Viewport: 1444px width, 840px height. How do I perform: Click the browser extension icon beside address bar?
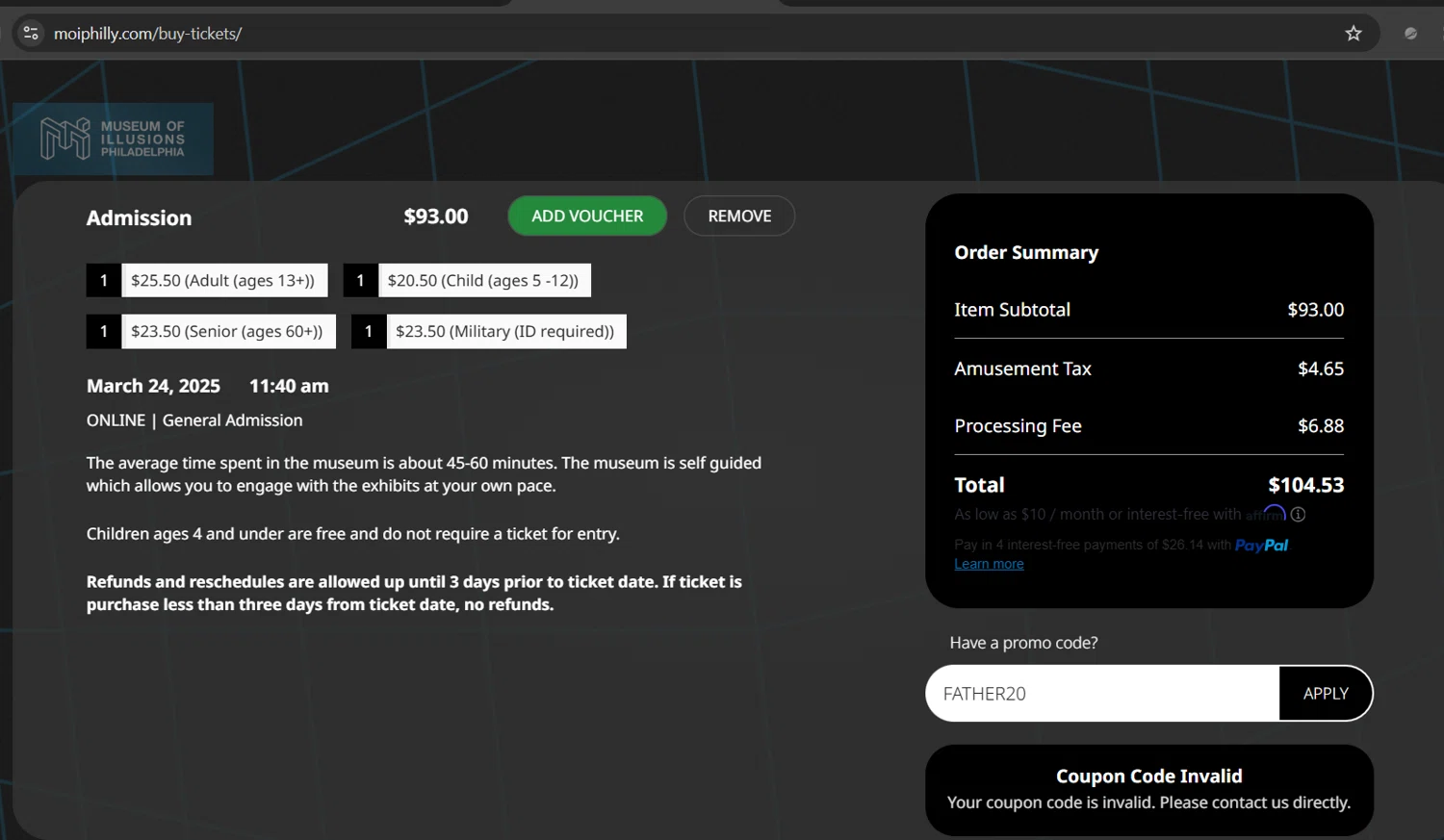1410,34
